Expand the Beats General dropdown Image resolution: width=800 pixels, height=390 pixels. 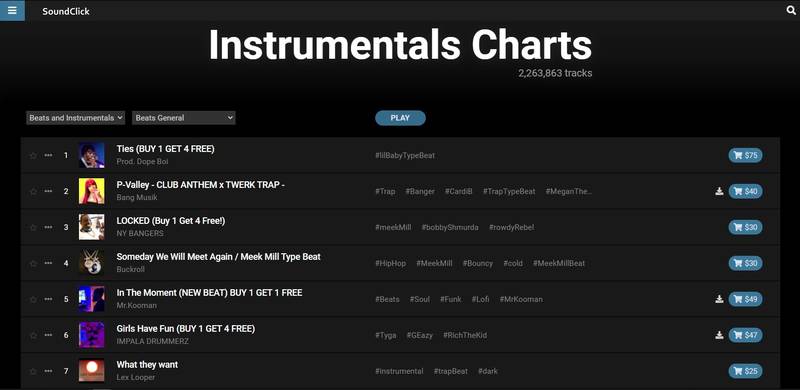(x=184, y=118)
